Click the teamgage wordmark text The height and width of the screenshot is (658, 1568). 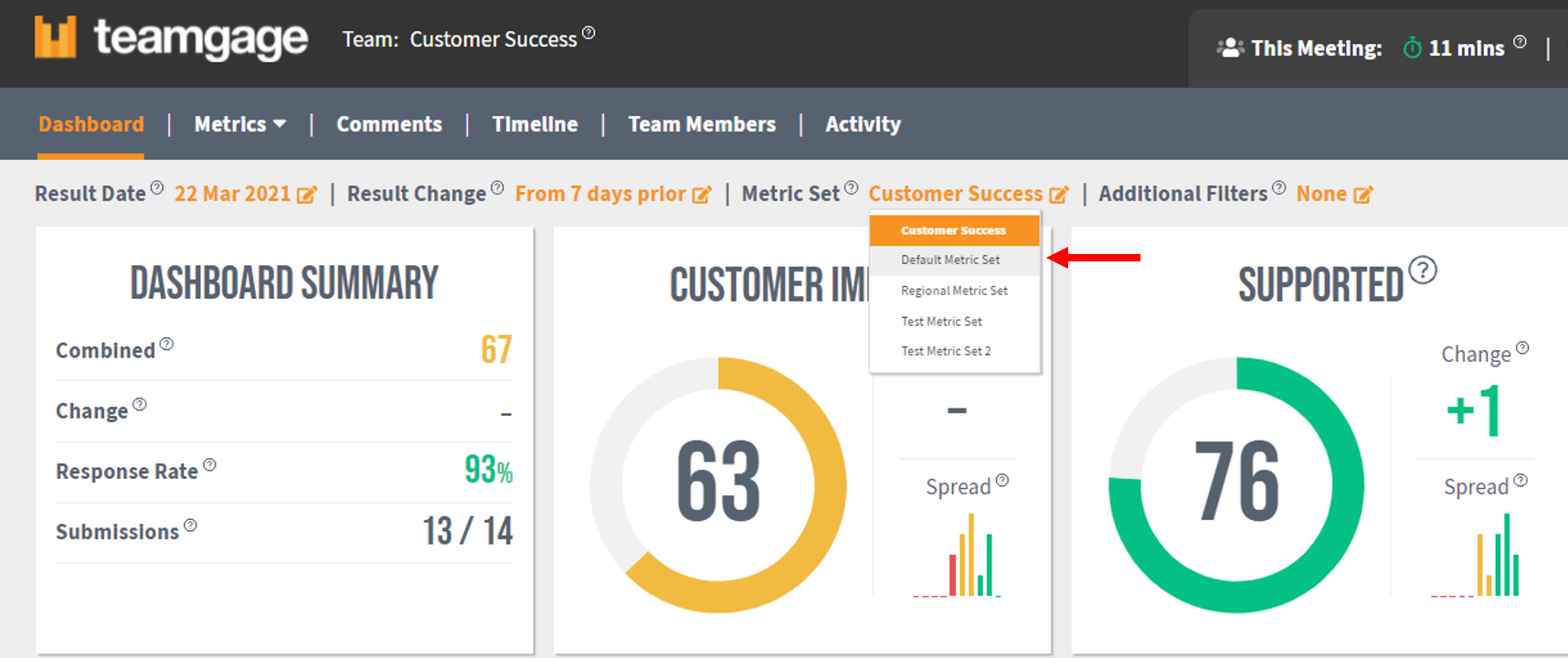coord(201,39)
